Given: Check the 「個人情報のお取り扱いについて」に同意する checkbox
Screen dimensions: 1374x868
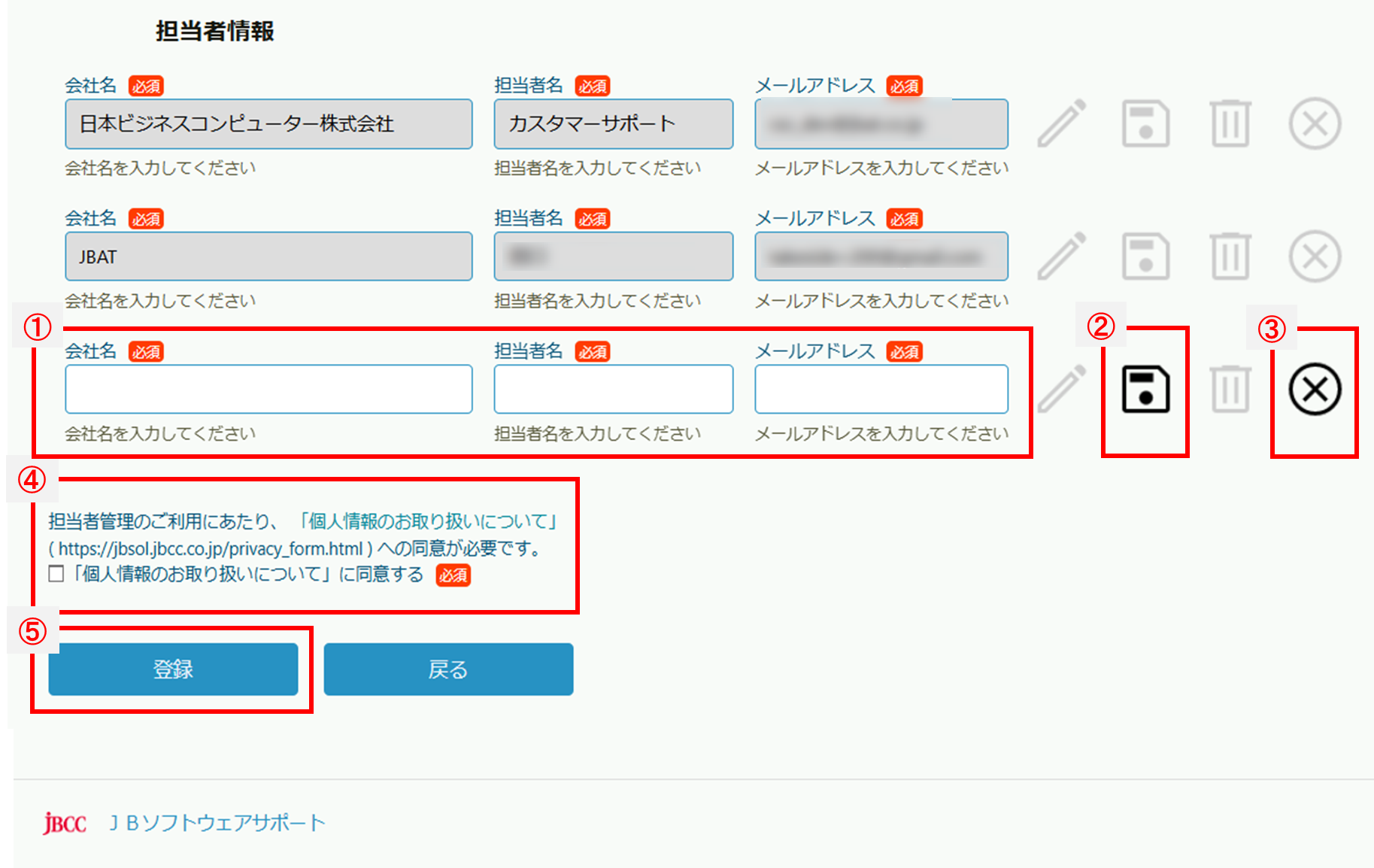Looking at the screenshot, I should coord(56,574).
